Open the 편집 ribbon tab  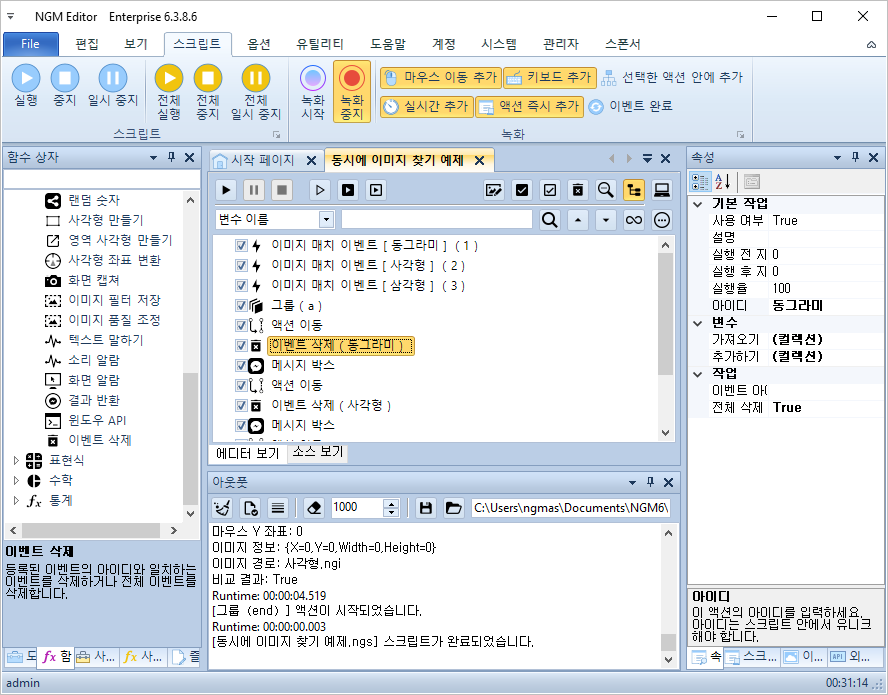87,44
